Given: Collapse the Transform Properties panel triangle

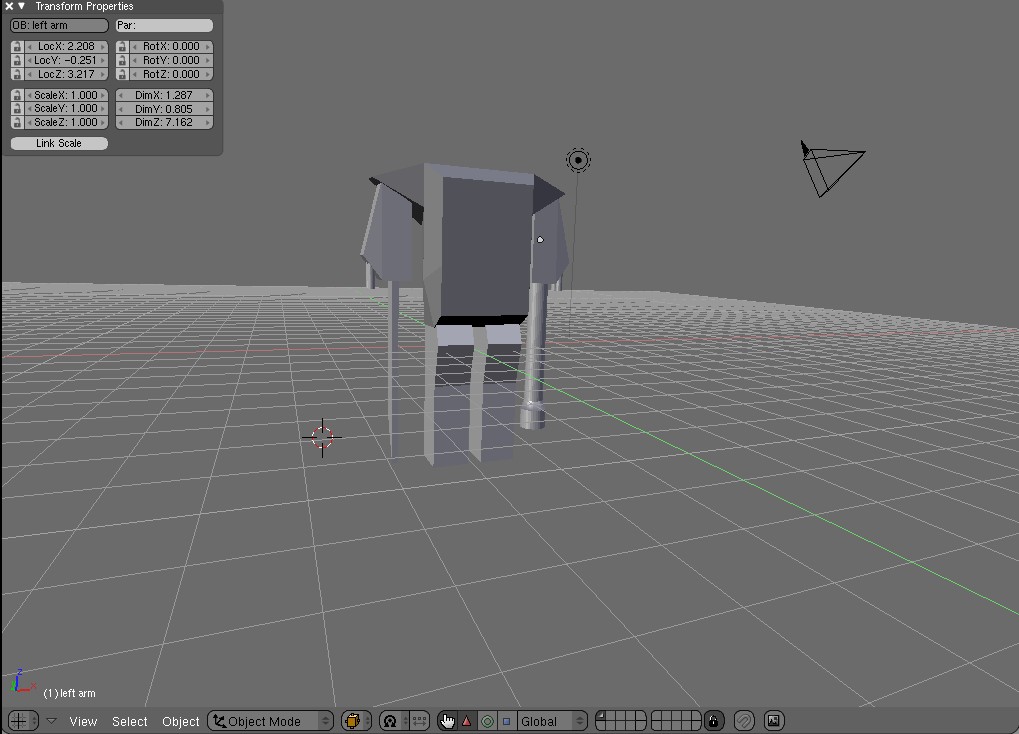Looking at the screenshot, I should [x=21, y=6].
